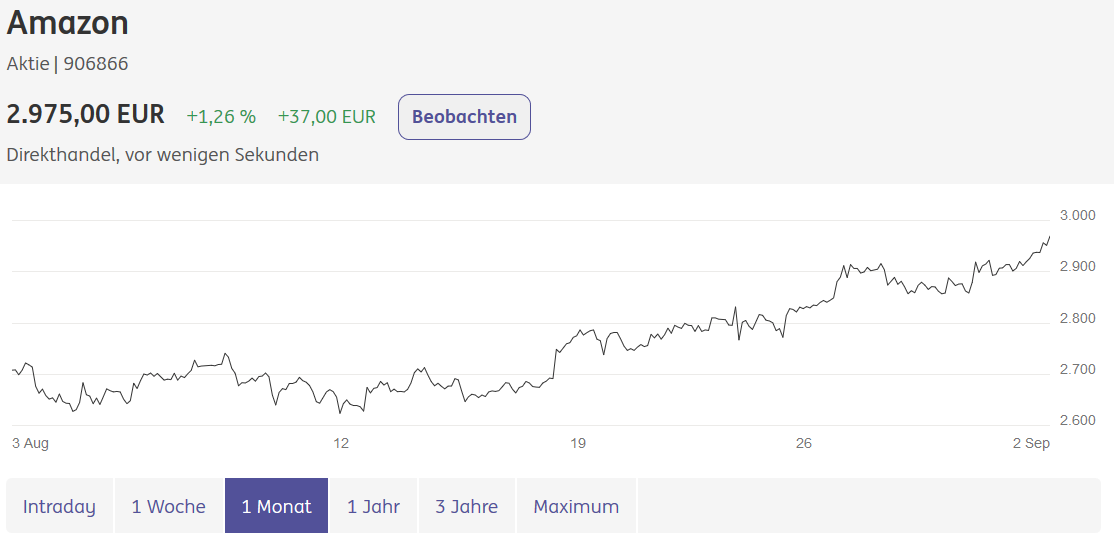Click the 3 Aug date axis label
Viewport: 1114px width, 548px height.
(x=30, y=443)
